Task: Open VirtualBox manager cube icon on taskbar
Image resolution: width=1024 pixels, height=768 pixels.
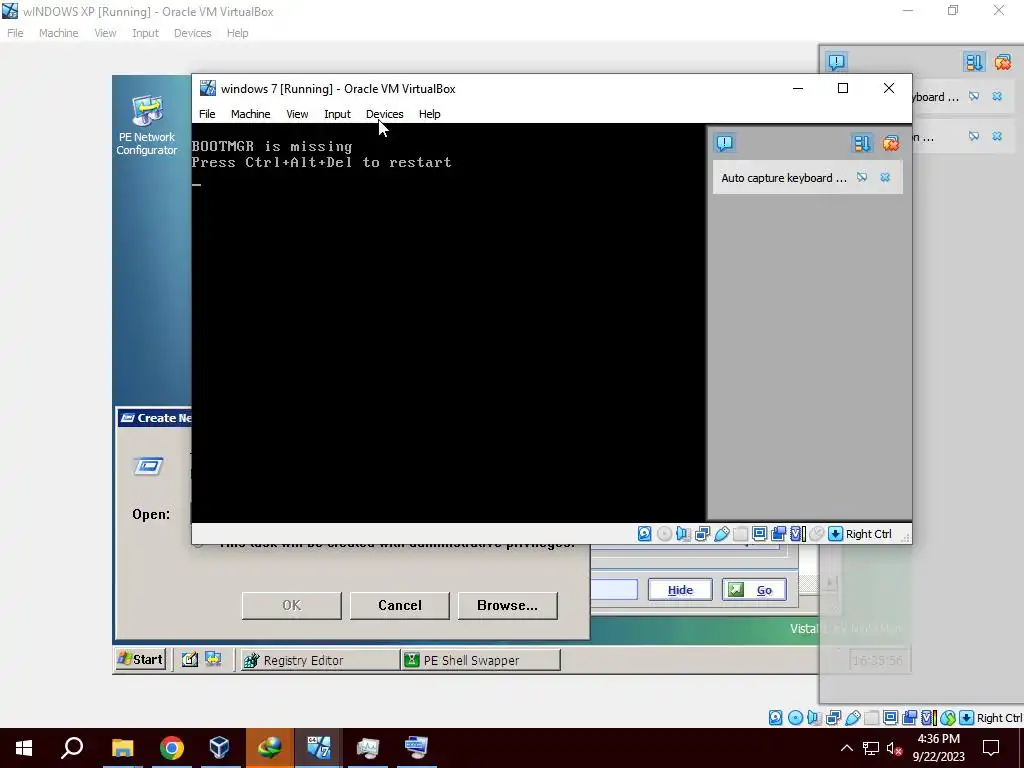Action: coord(220,748)
